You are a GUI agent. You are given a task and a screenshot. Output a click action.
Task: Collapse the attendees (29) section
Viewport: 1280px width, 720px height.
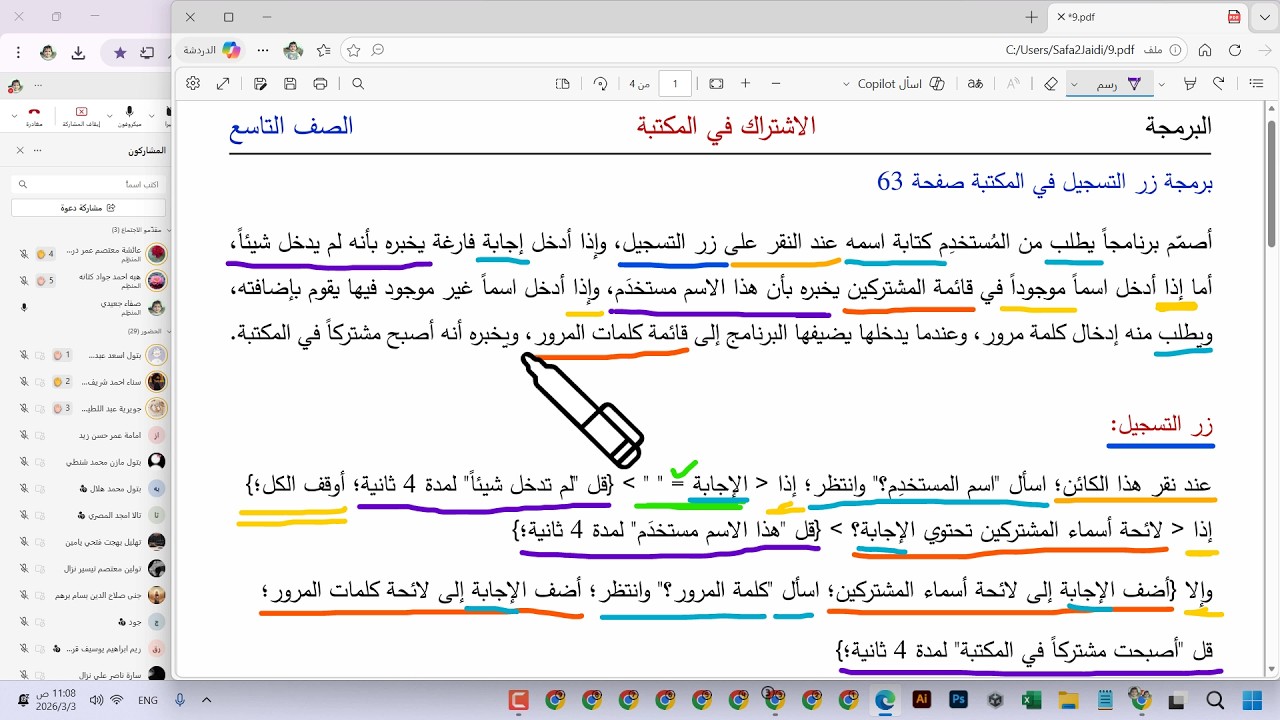167,330
